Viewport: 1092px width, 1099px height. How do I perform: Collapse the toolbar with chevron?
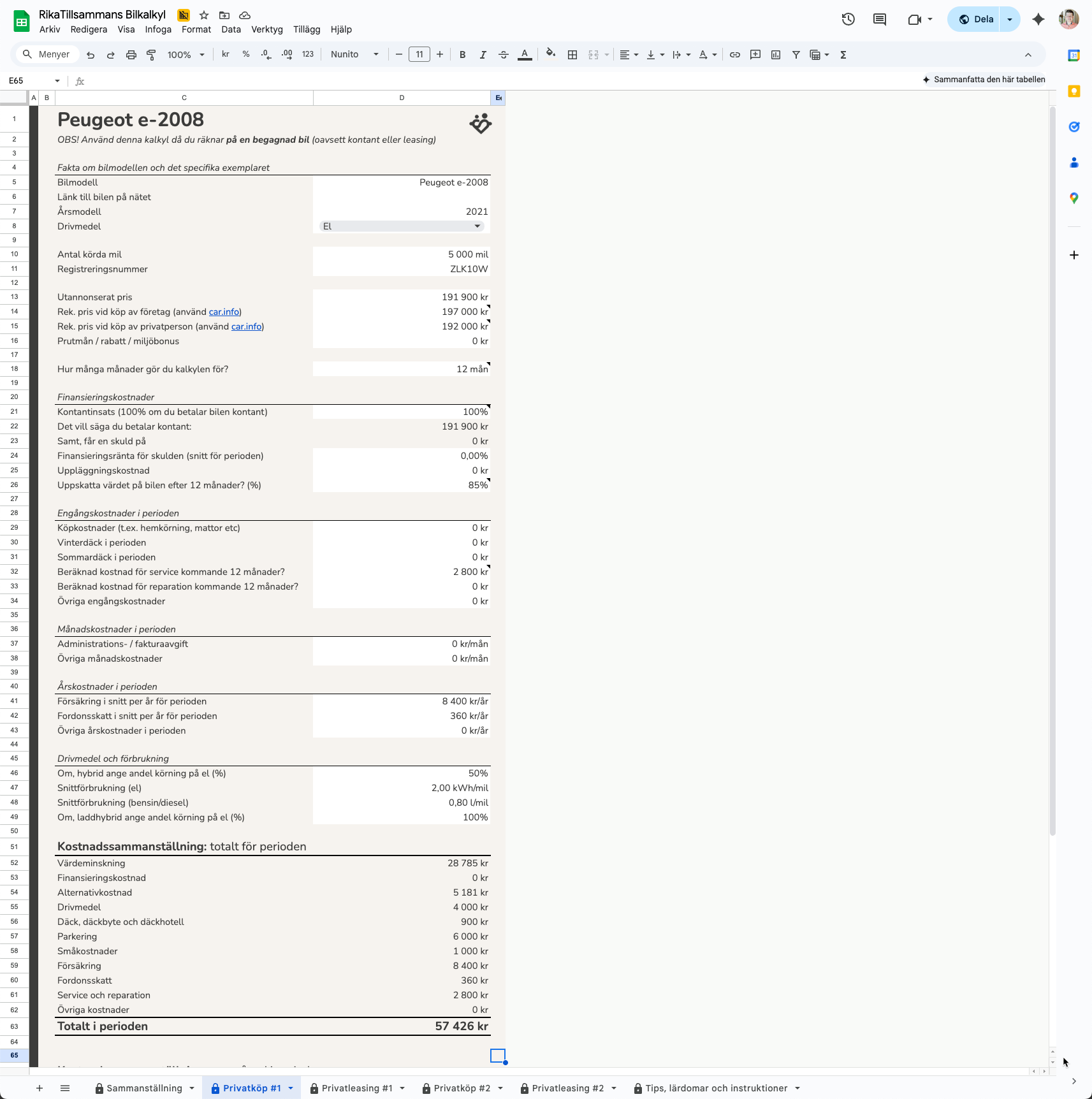coord(1028,55)
